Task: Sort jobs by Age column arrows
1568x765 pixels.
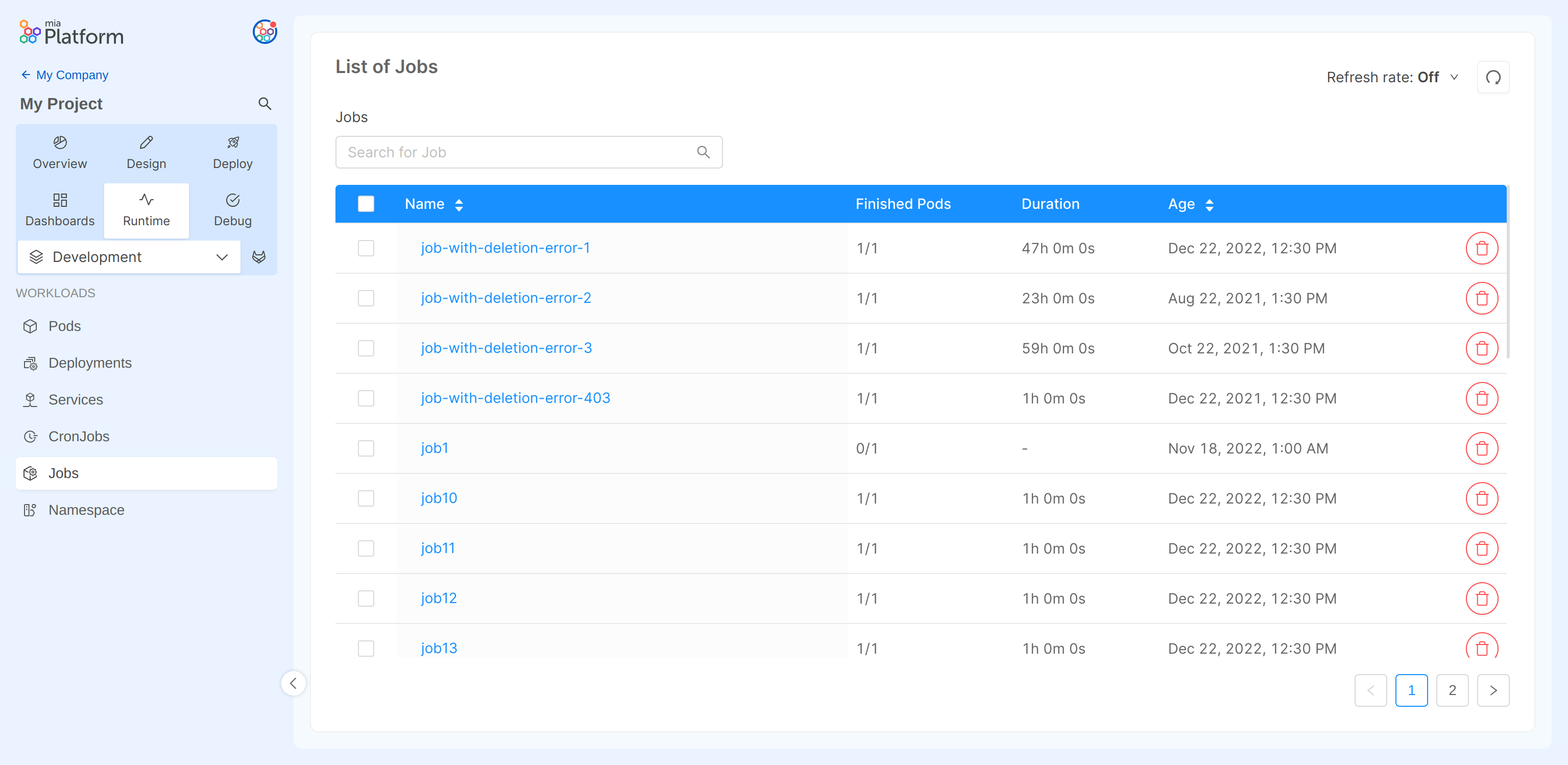Action: (x=1209, y=204)
